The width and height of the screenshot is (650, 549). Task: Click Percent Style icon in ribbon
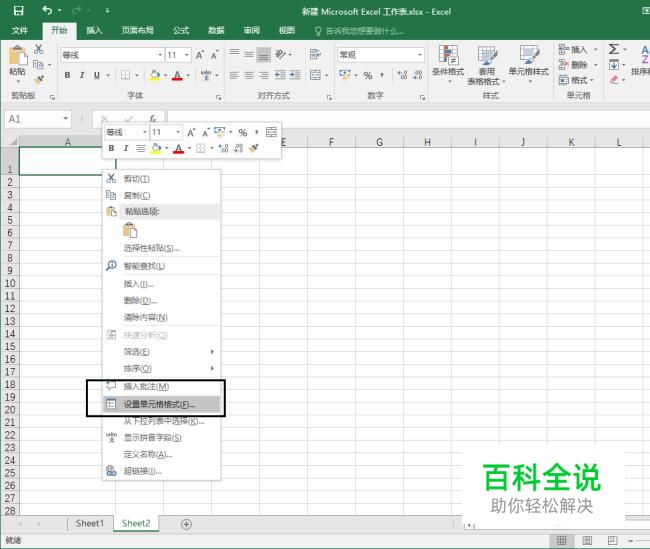point(368,75)
